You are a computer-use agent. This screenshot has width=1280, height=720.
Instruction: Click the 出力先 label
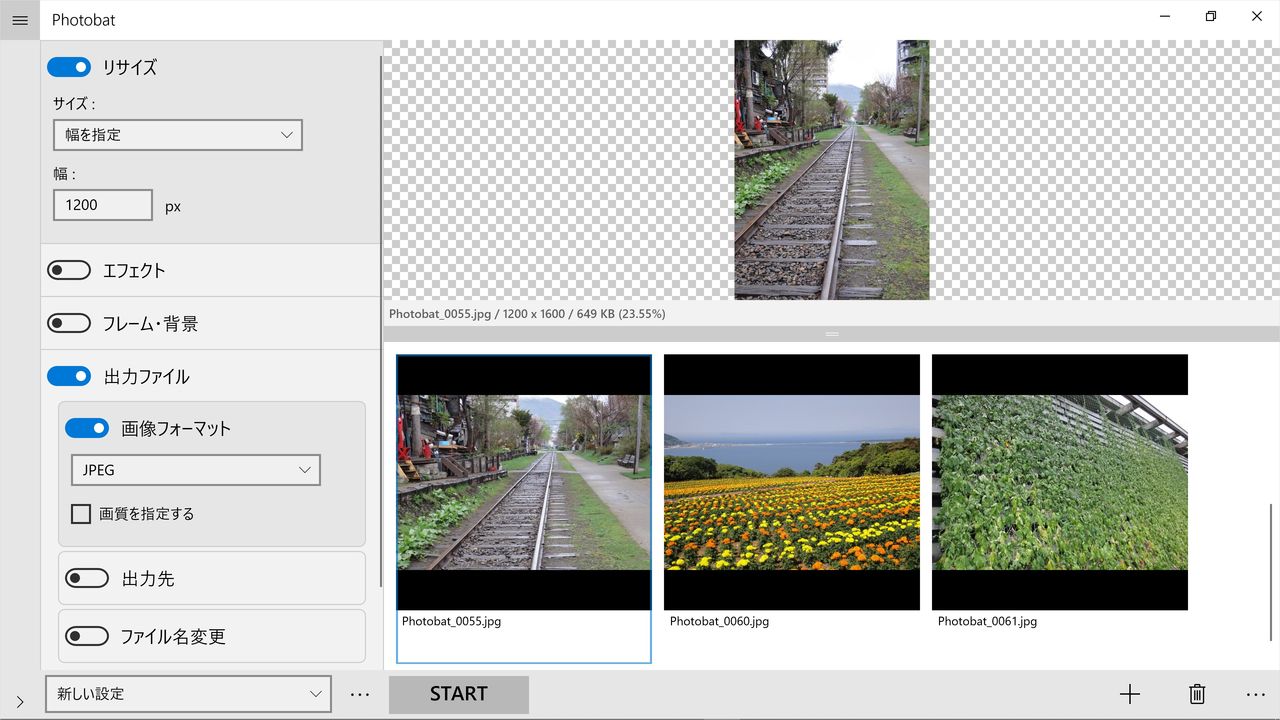(148, 578)
